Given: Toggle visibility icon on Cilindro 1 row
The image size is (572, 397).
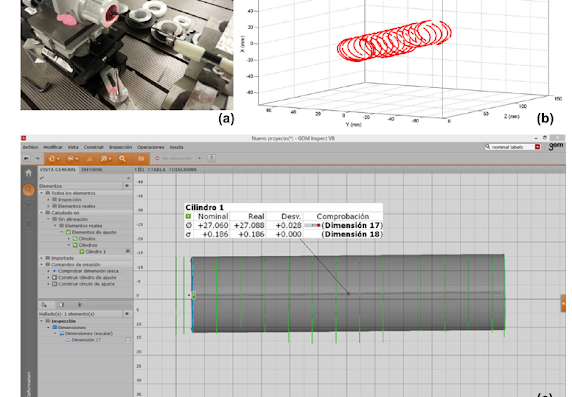Looking at the screenshot, I should click(x=128, y=251).
